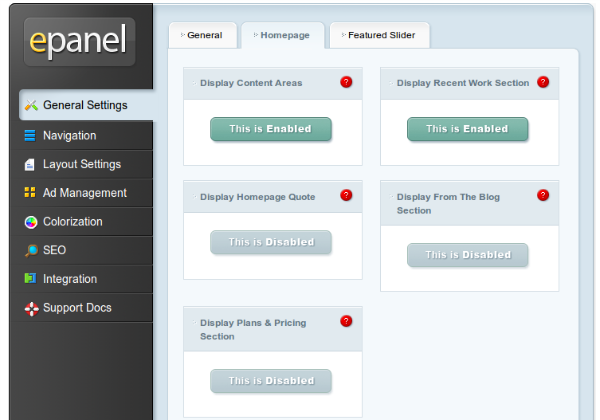The width and height of the screenshot is (600, 420).
Task: Toggle Display Recent Work Section off
Action: tap(467, 129)
